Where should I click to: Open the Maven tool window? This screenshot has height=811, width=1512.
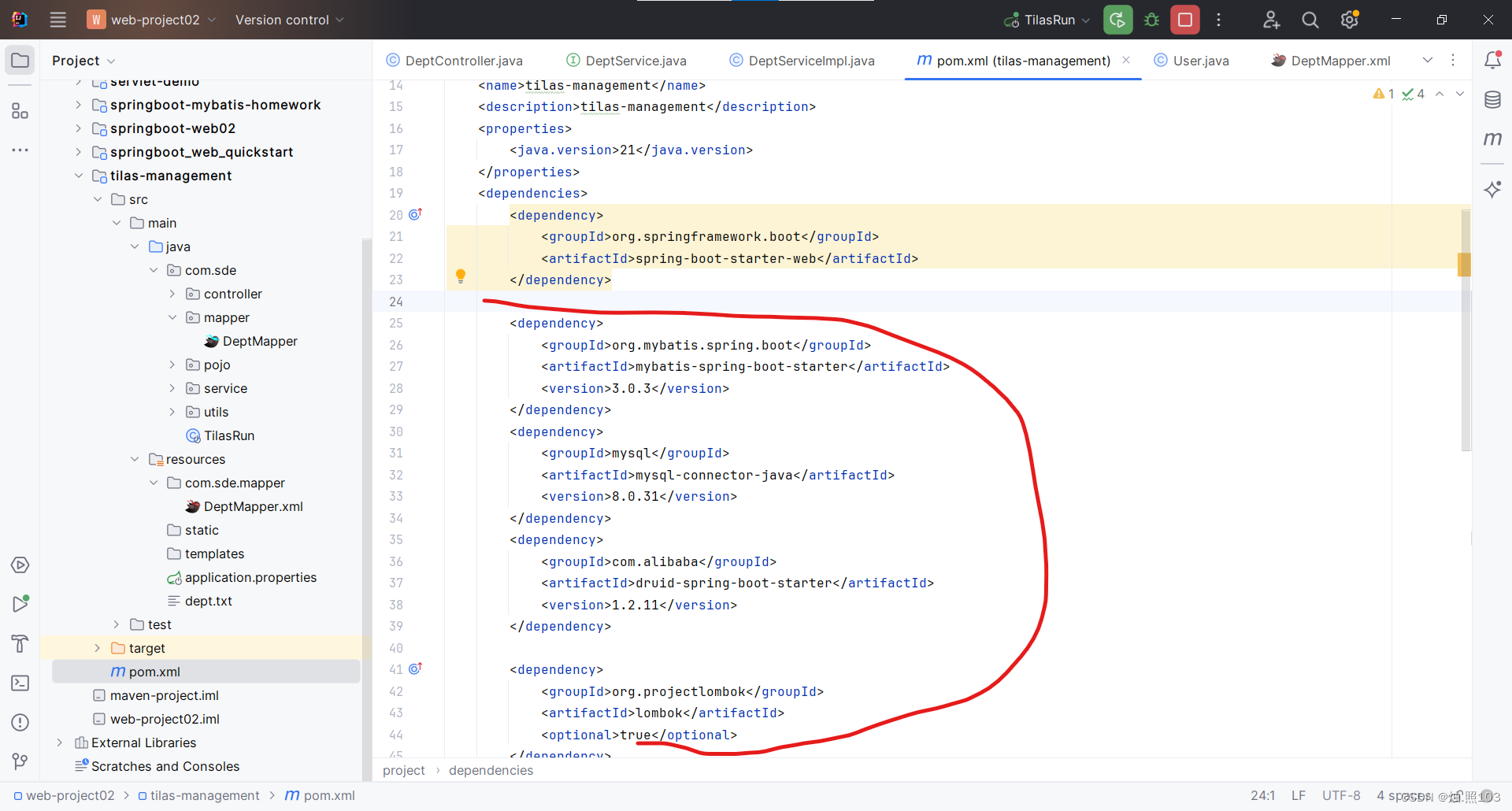tap(1492, 139)
